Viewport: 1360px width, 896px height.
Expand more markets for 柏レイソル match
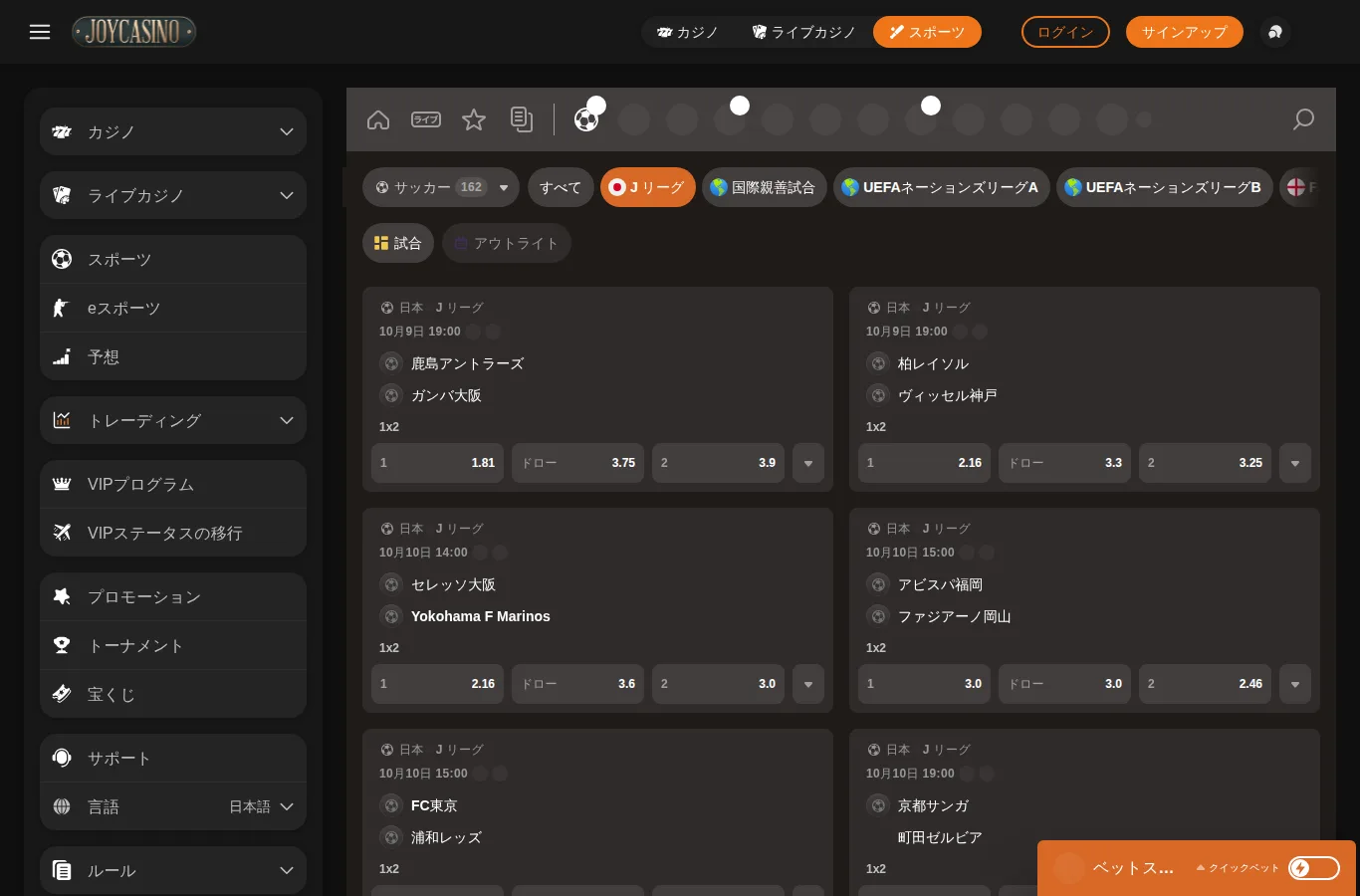point(1295,463)
